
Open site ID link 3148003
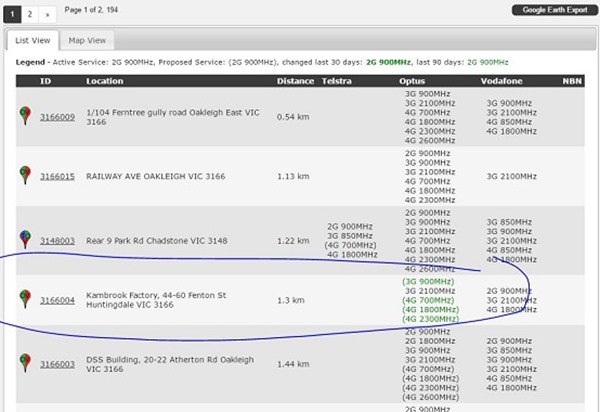(x=57, y=241)
